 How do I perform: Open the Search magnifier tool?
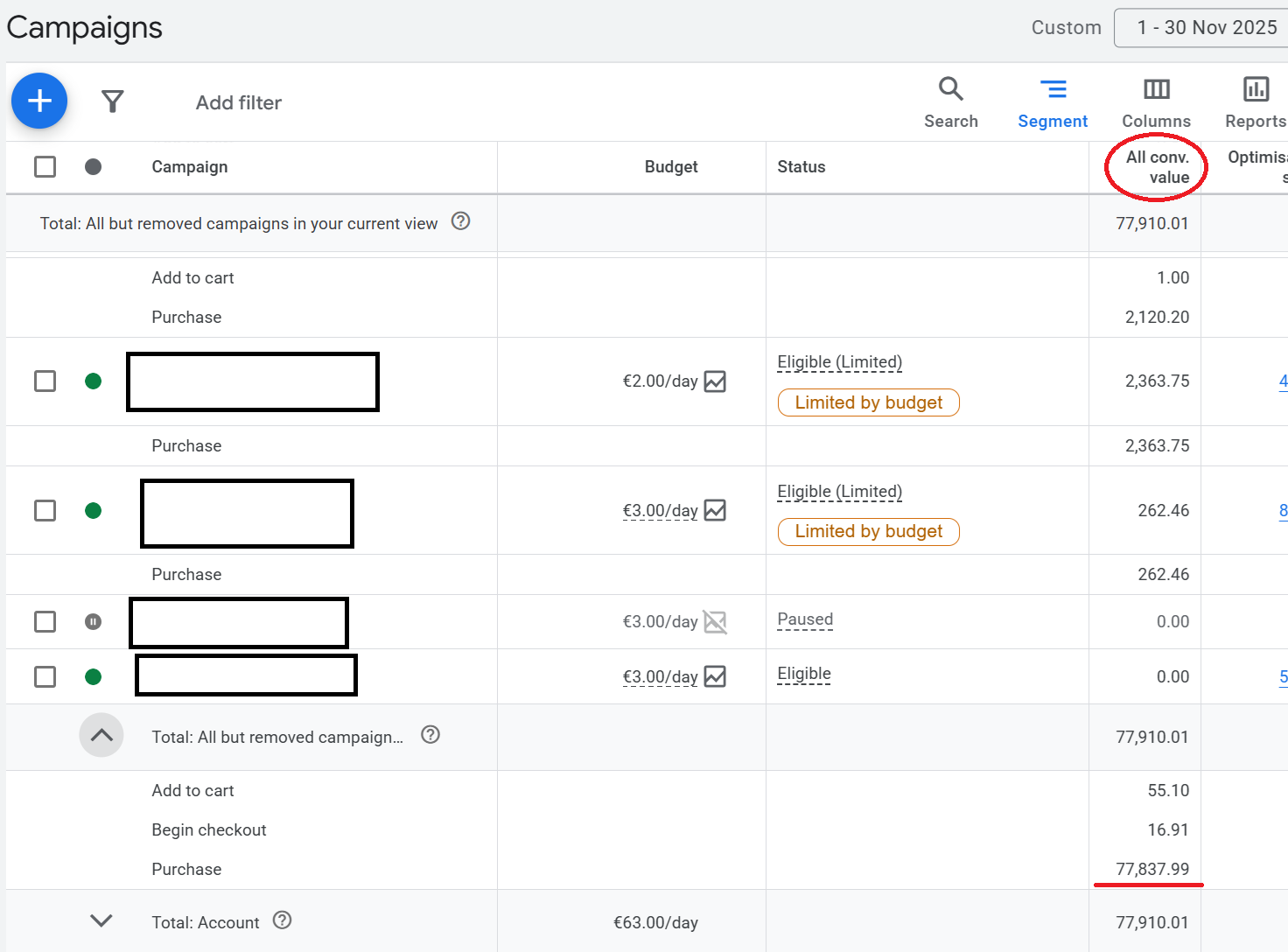[951, 102]
